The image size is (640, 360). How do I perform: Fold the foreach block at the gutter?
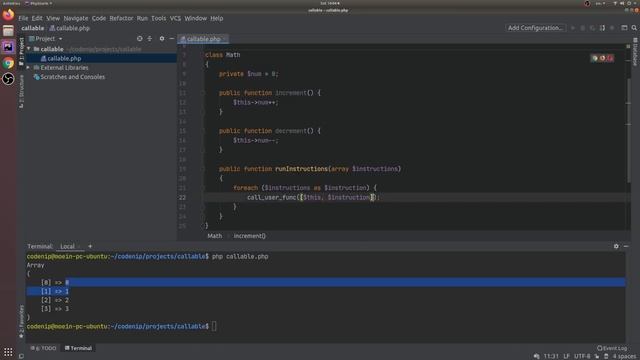[202, 188]
